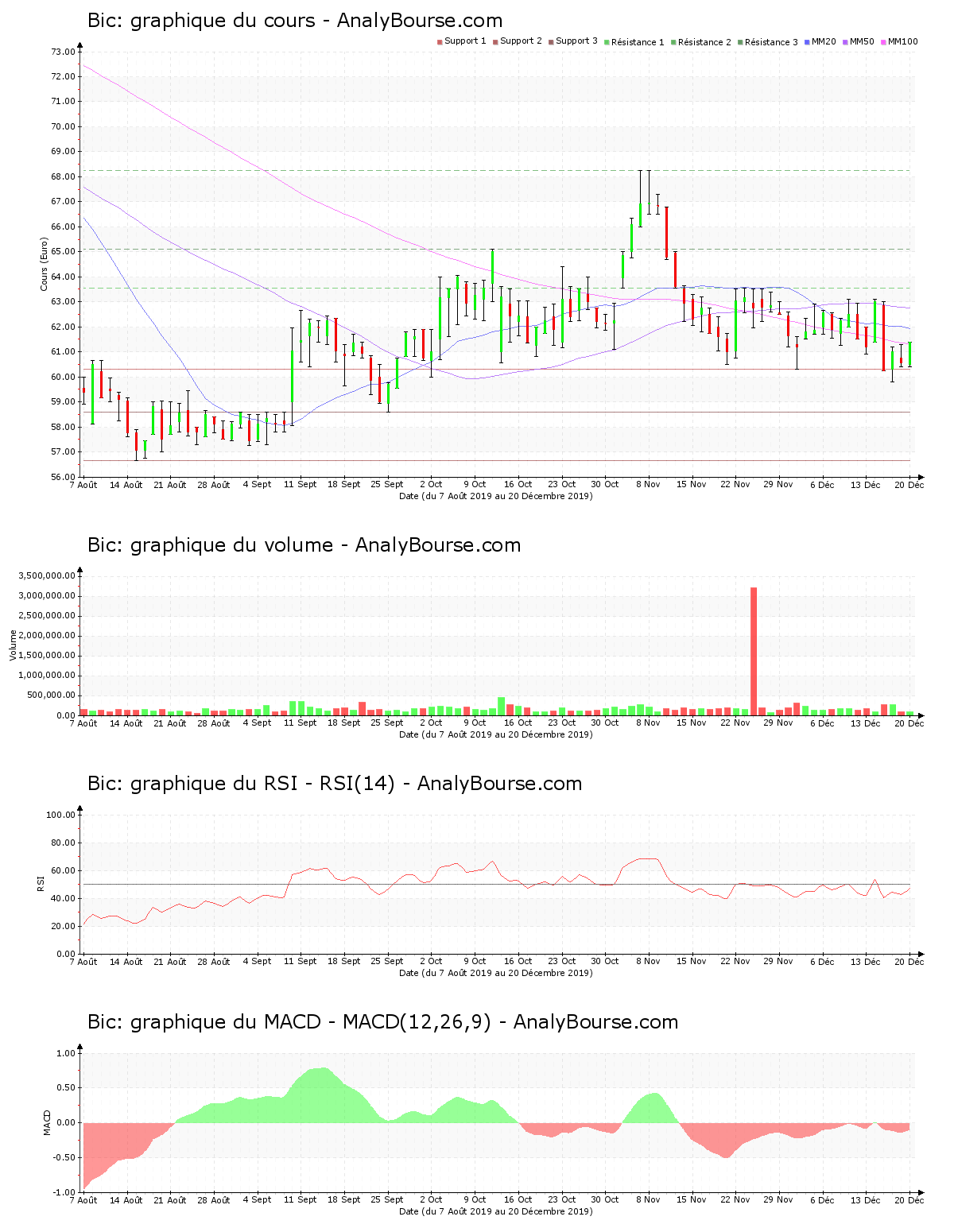Click the MM20 blue legend swatch

click(x=808, y=41)
